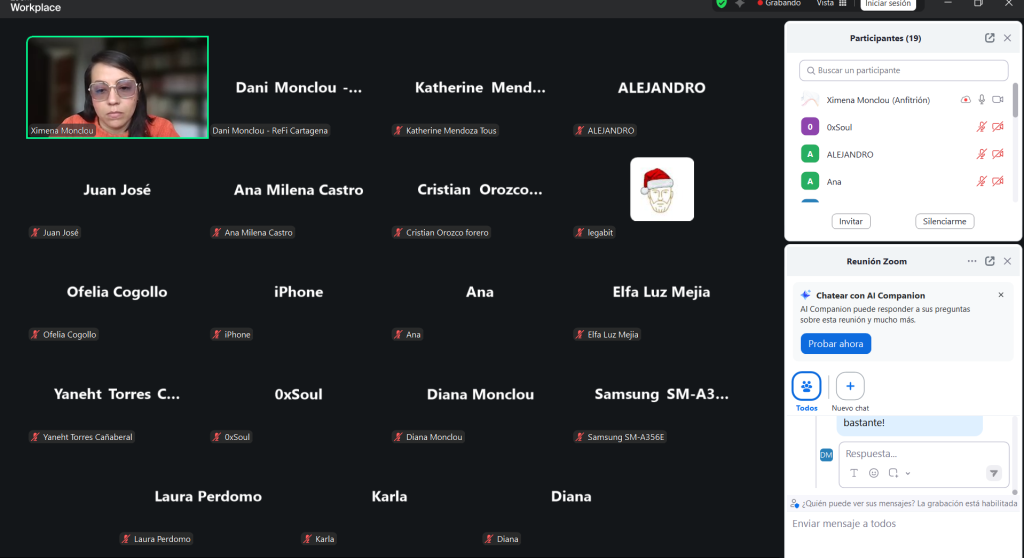Viewport: 1024px width, 558px height.
Task: Click the emoji icon in reply box
Action: (873, 473)
